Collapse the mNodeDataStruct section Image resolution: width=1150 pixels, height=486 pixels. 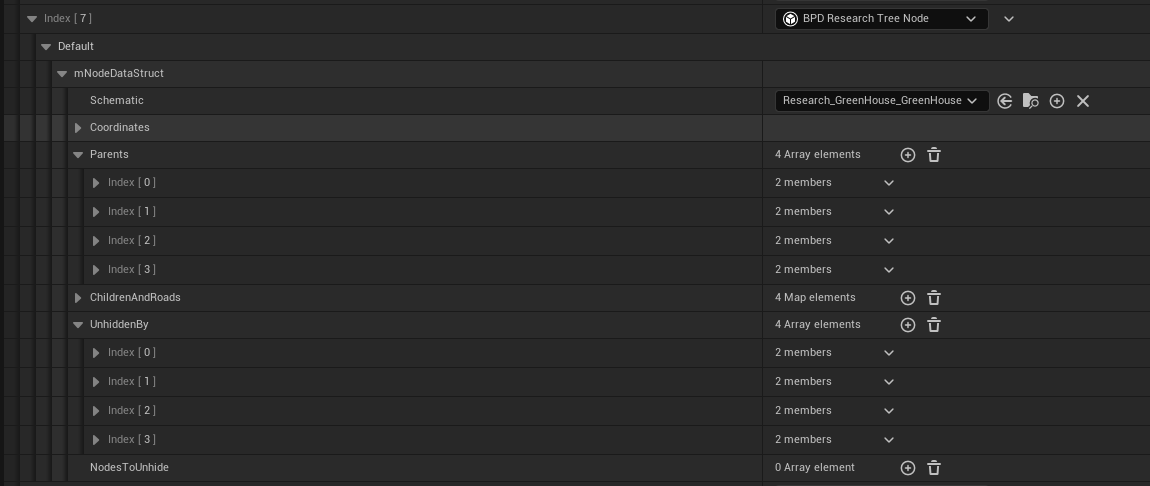click(x=62, y=74)
